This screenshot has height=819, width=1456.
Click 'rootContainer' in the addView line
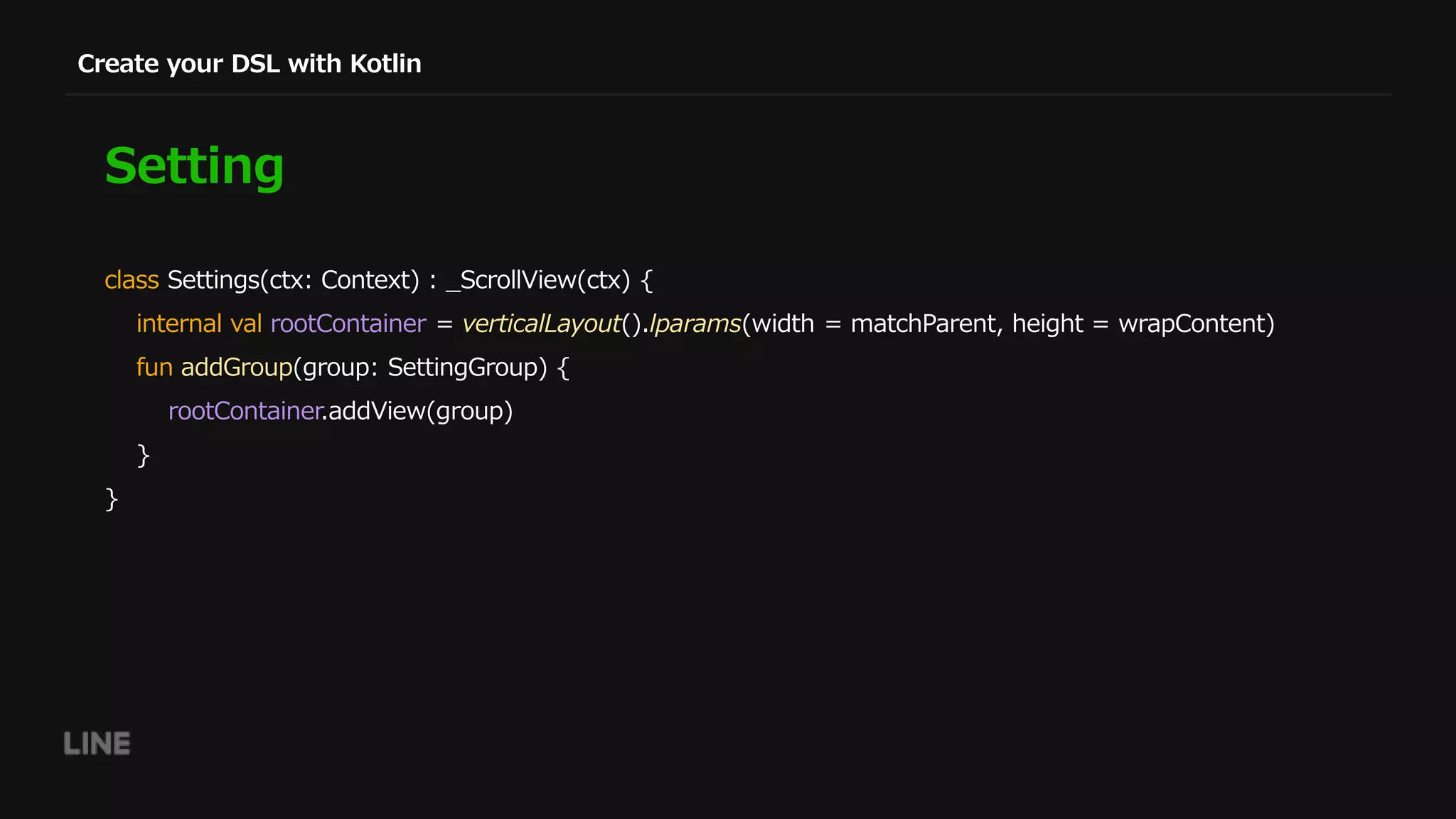[245, 411]
